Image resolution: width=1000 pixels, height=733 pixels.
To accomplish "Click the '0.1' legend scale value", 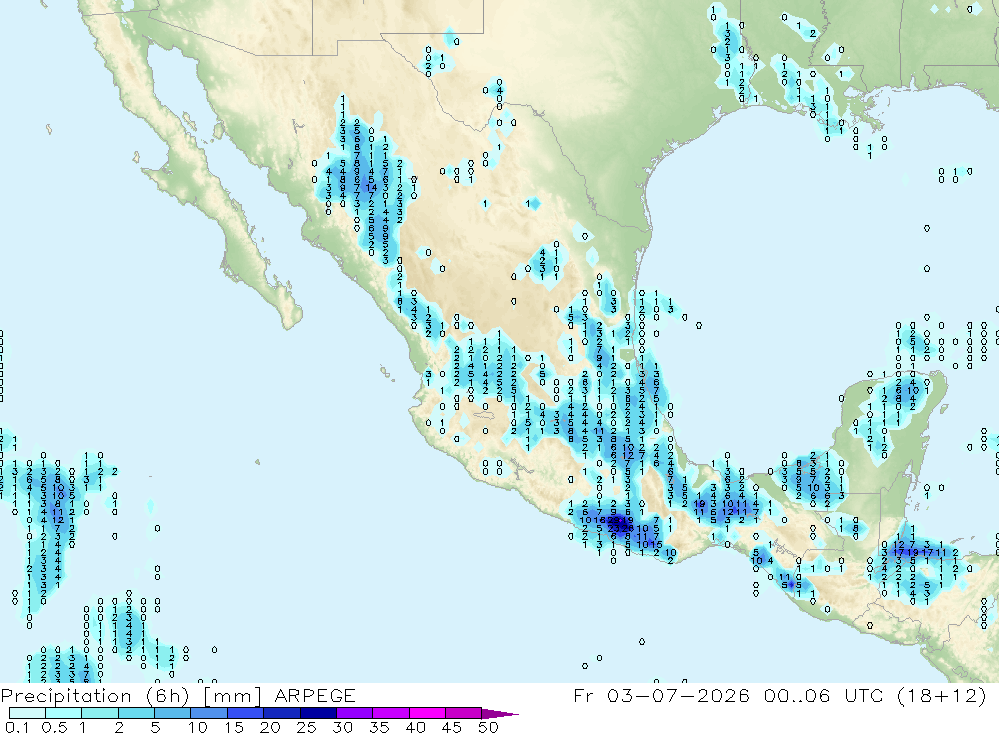I will (x=17, y=727).
